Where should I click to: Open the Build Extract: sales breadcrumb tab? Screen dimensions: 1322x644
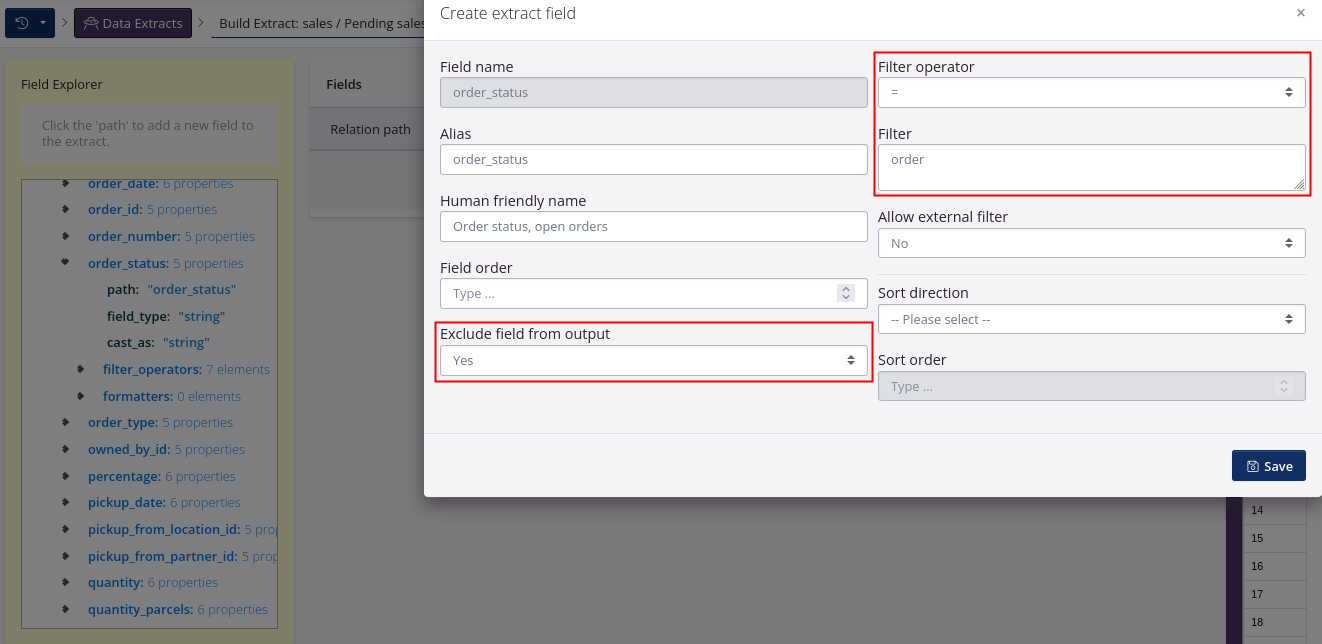tap(320, 22)
